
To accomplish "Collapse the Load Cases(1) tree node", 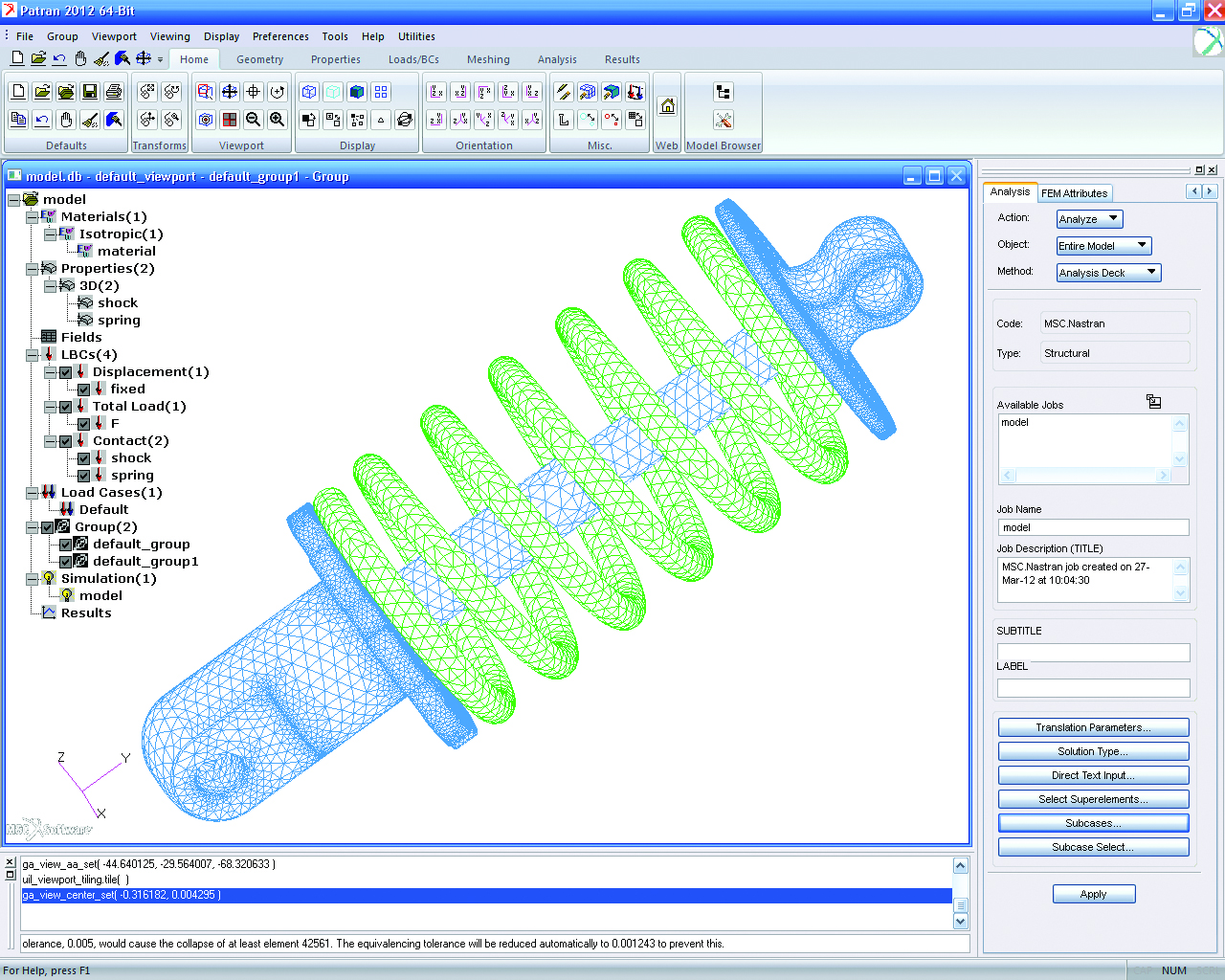I will click(32, 493).
